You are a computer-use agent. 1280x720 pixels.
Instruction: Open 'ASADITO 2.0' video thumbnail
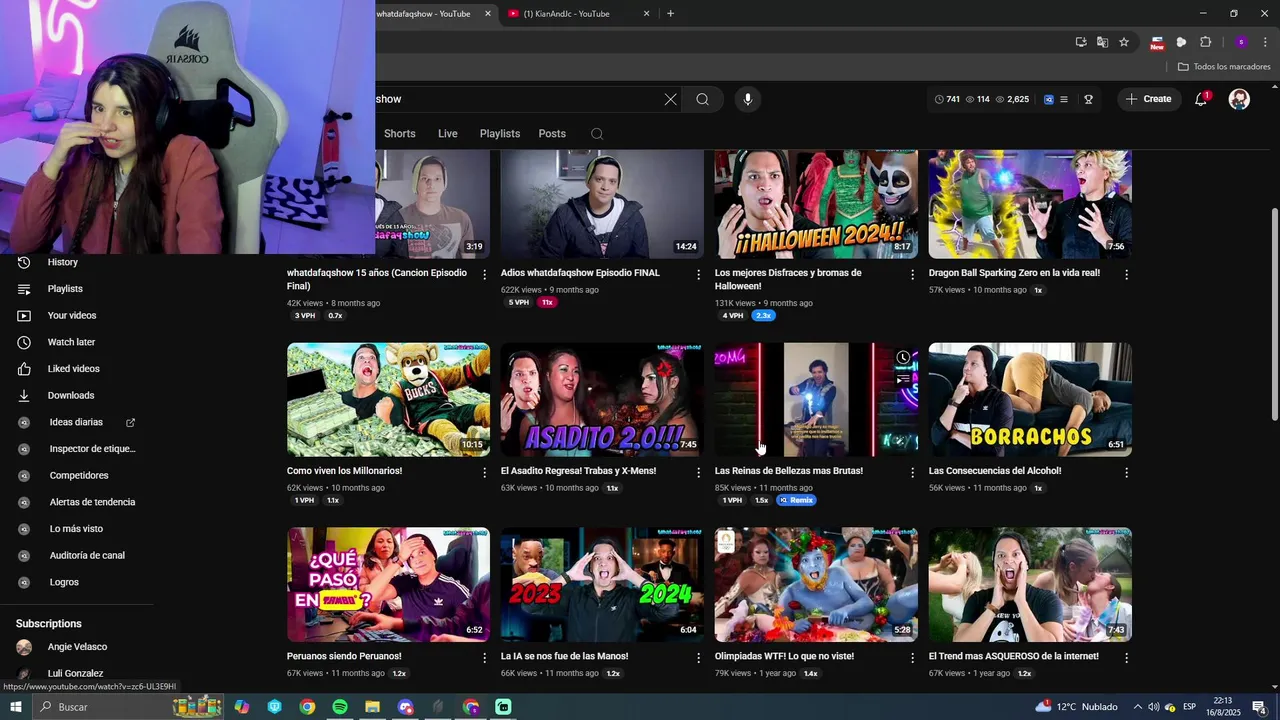point(602,400)
